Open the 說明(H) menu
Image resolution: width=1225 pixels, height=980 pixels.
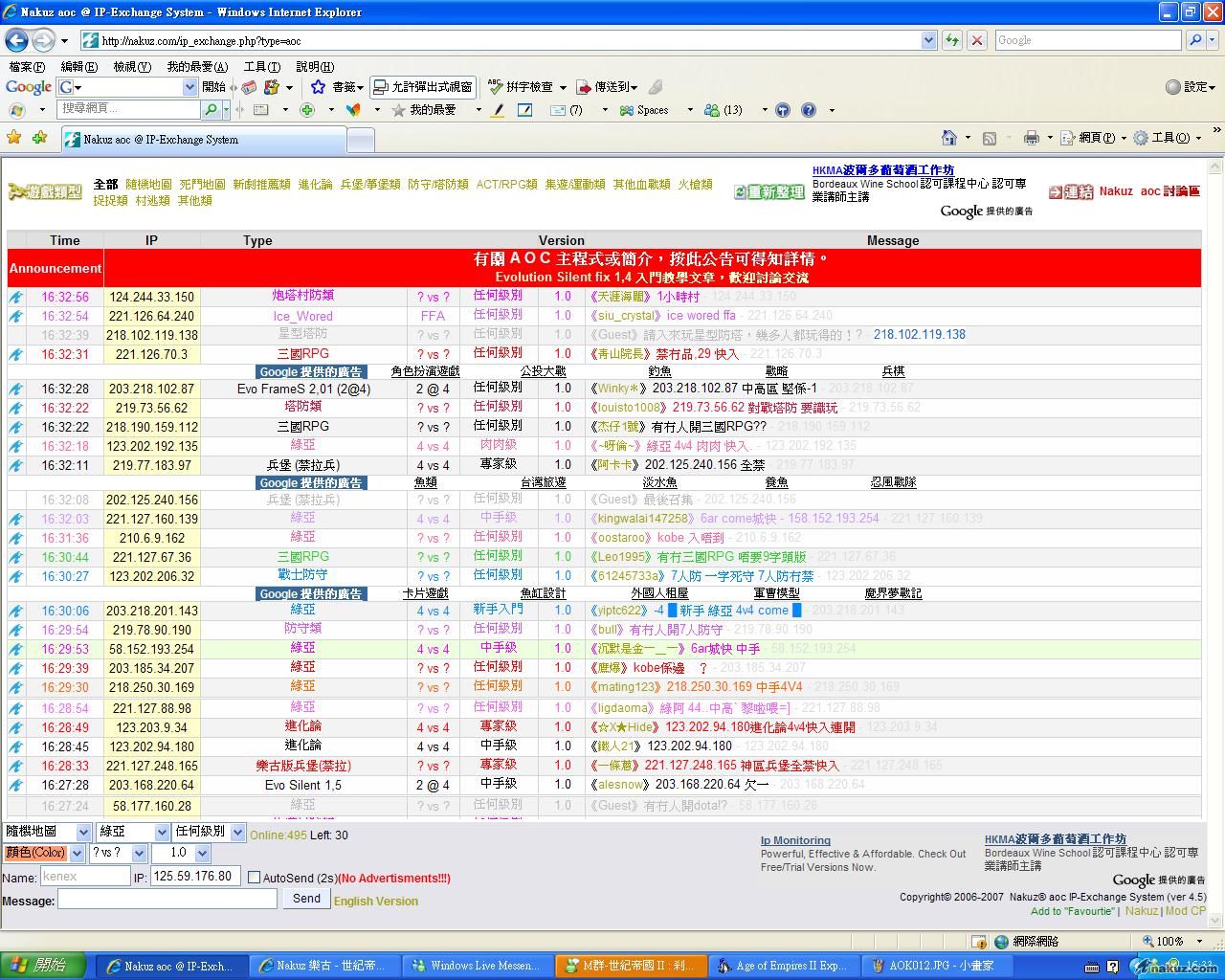(315, 66)
